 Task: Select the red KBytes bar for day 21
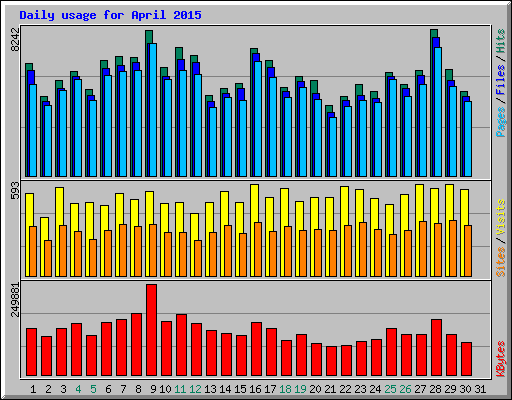pyautogui.click(x=331, y=361)
